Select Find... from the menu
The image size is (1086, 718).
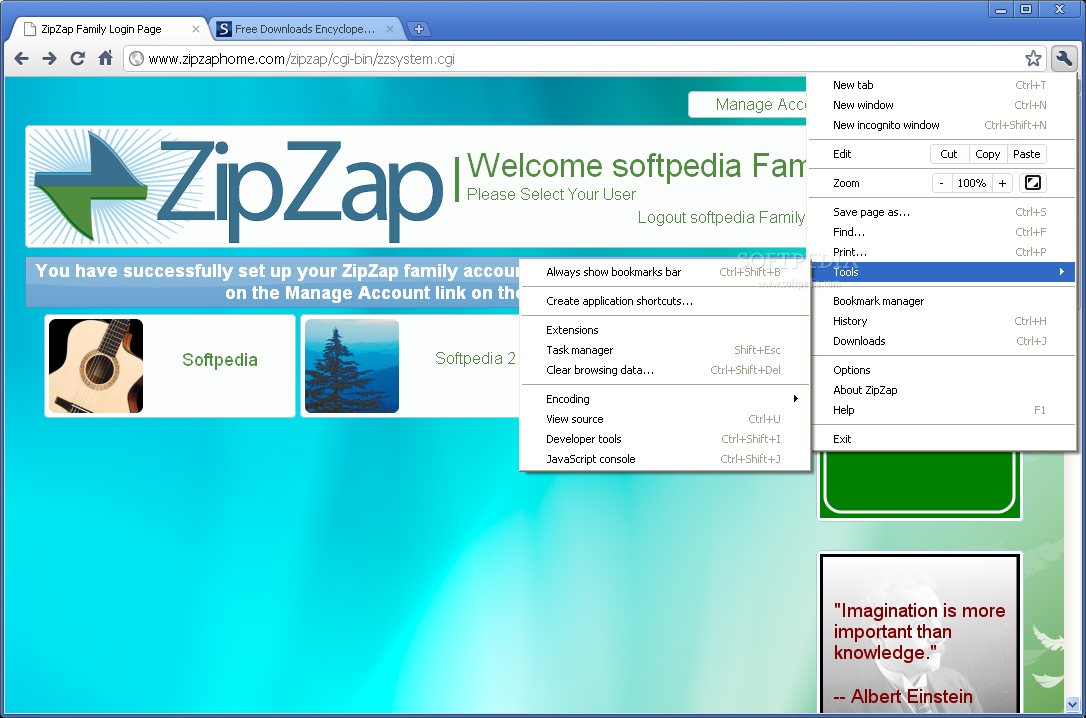coord(941,232)
